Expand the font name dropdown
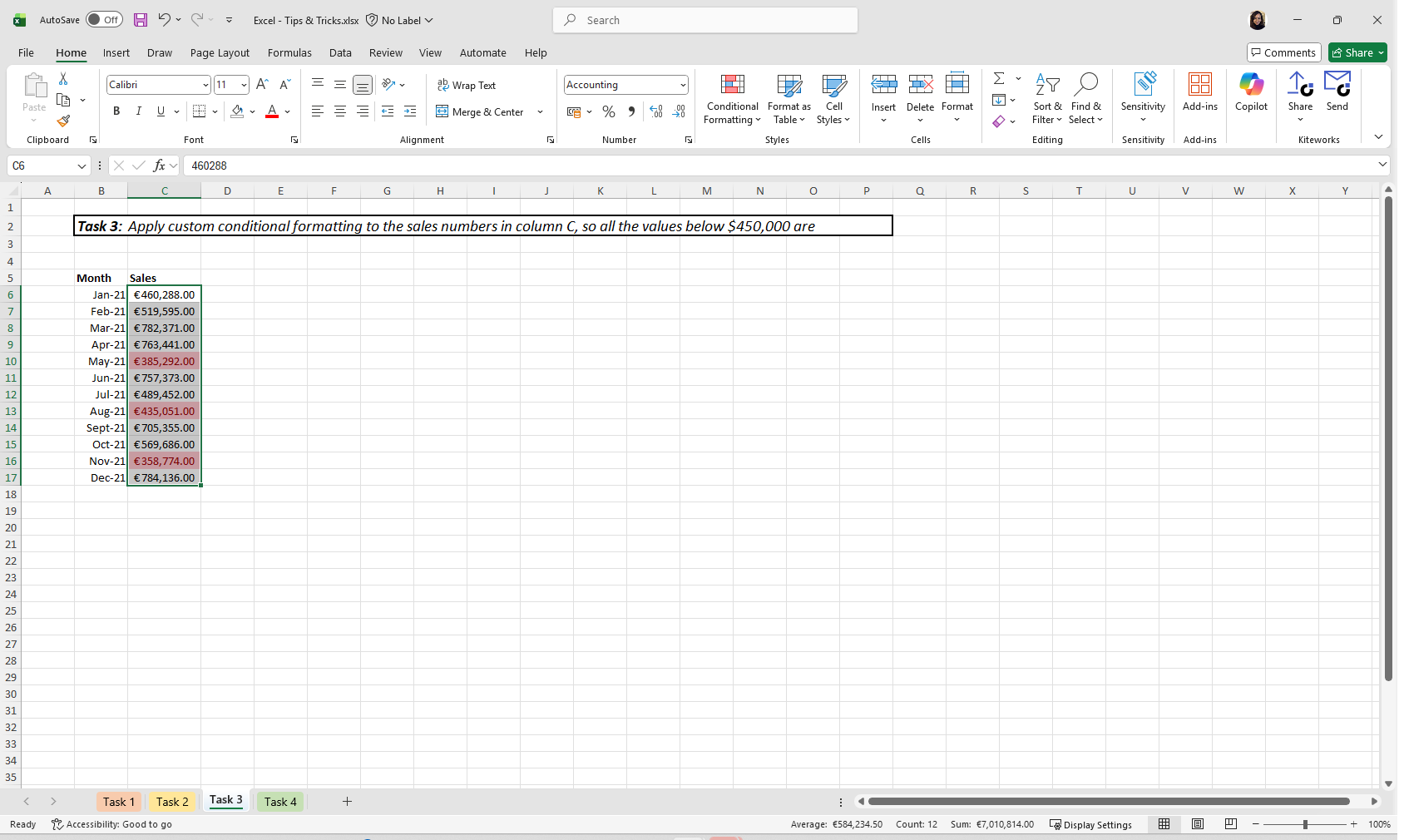 point(205,85)
